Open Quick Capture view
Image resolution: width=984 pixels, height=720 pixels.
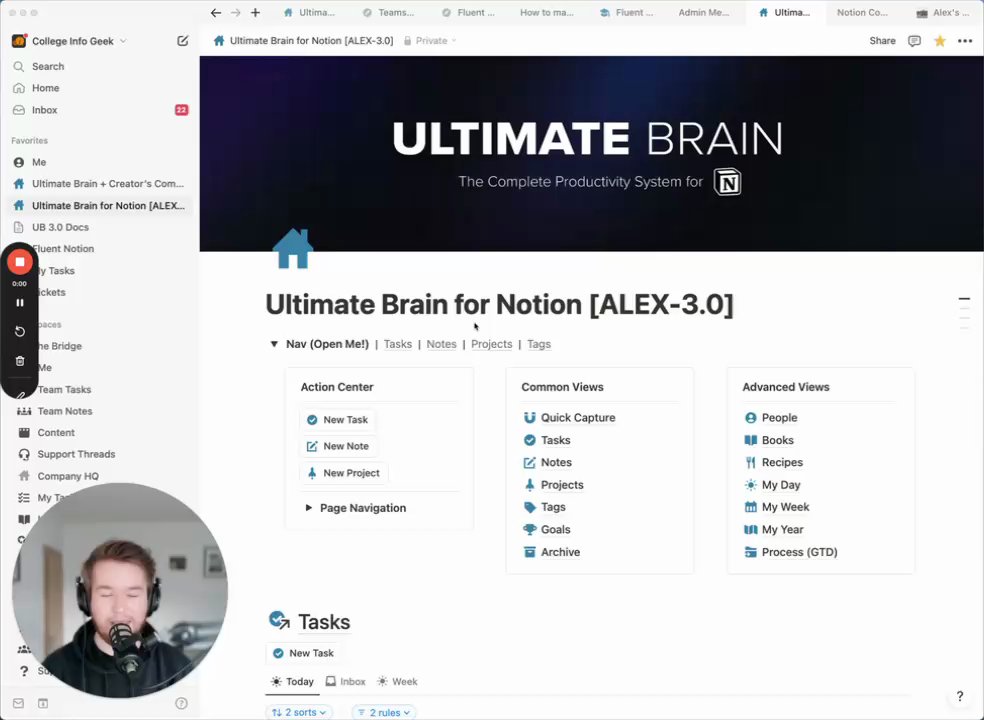(x=569, y=418)
